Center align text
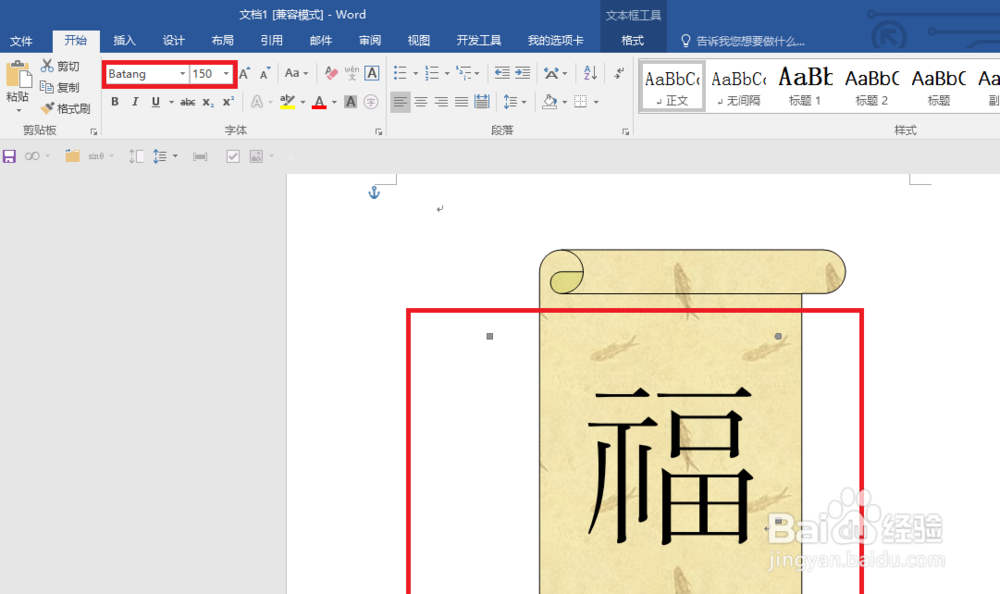Viewport: 1000px width, 594px height. pos(421,102)
